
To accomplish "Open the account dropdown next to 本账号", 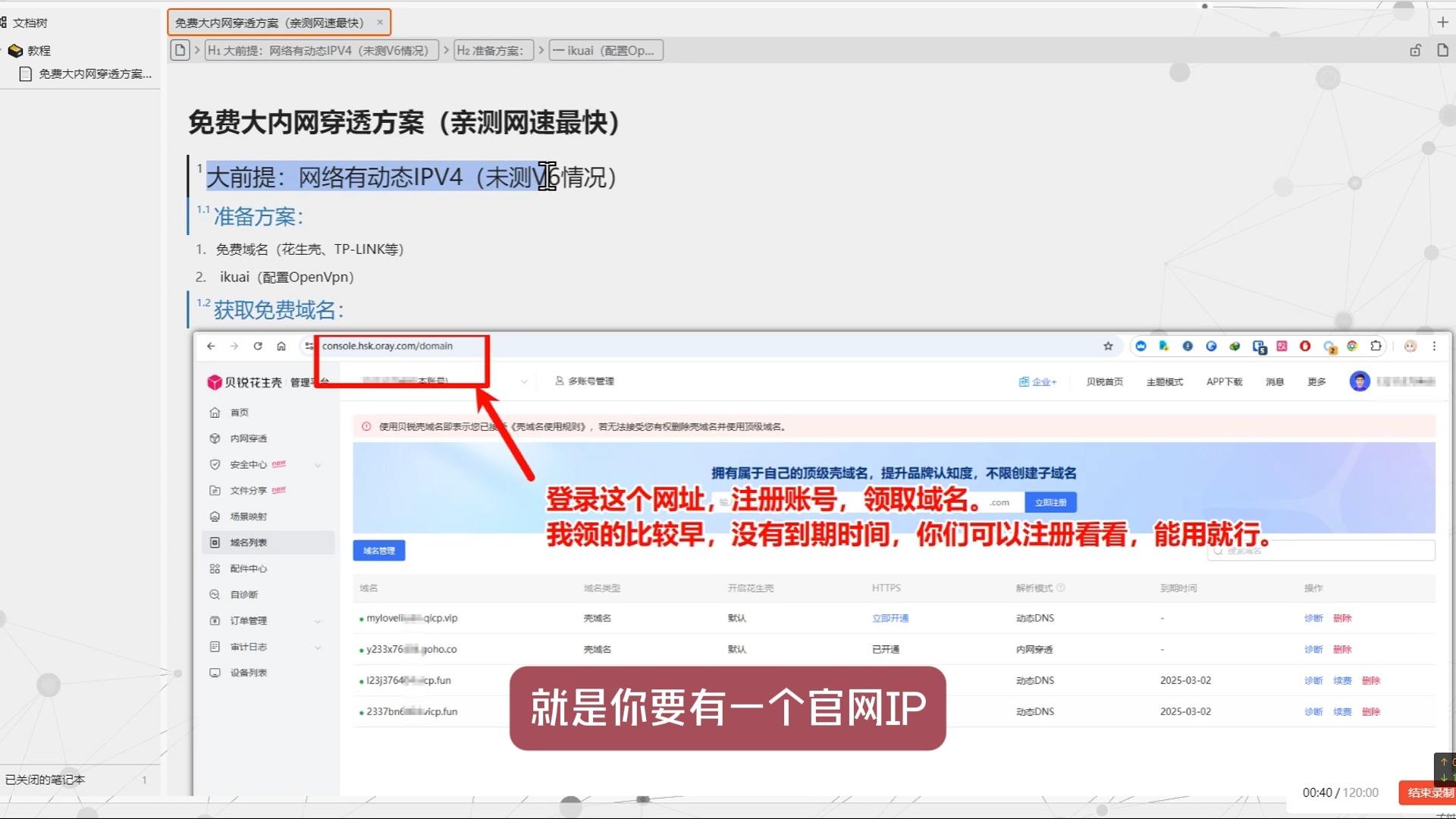I will pos(523,381).
